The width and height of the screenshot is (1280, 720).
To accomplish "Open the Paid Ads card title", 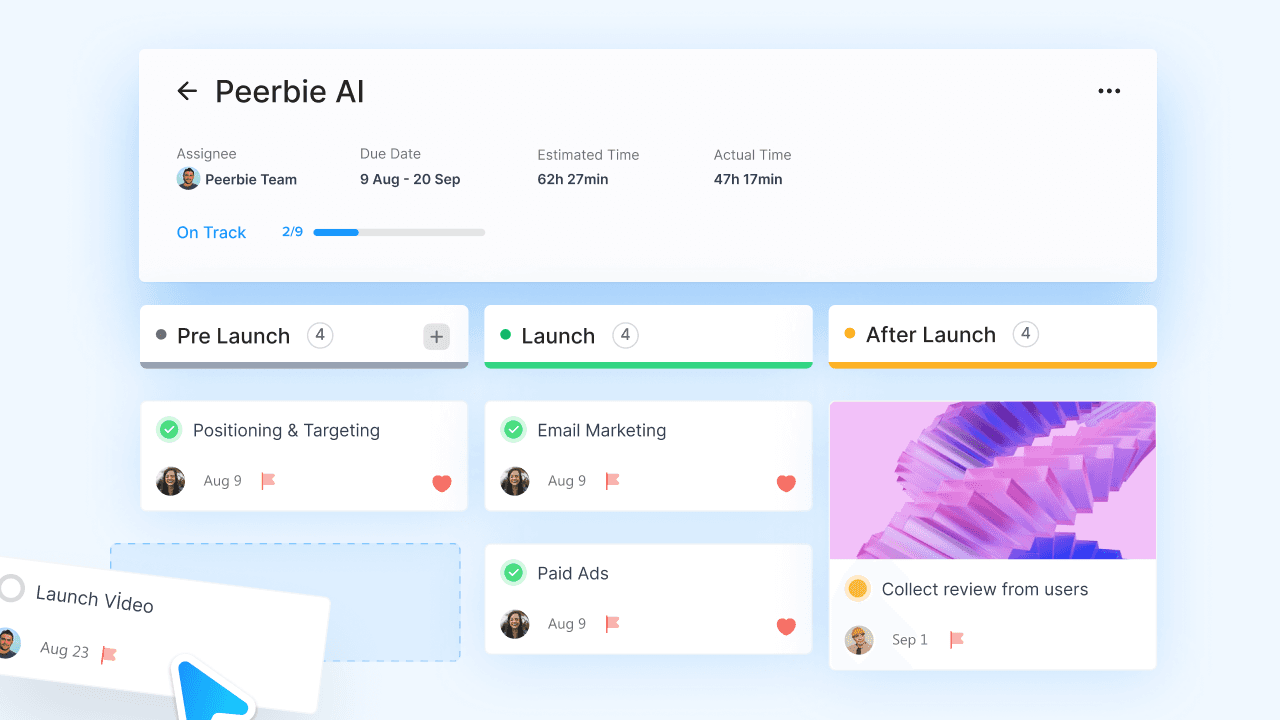I will tap(573, 573).
